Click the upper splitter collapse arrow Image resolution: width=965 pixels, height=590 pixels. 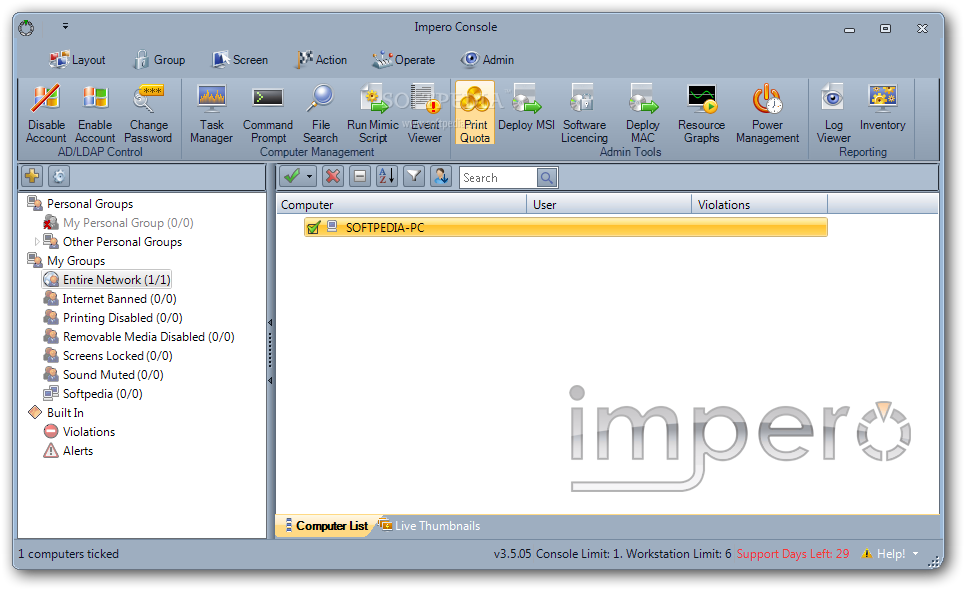tap(270, 322)
